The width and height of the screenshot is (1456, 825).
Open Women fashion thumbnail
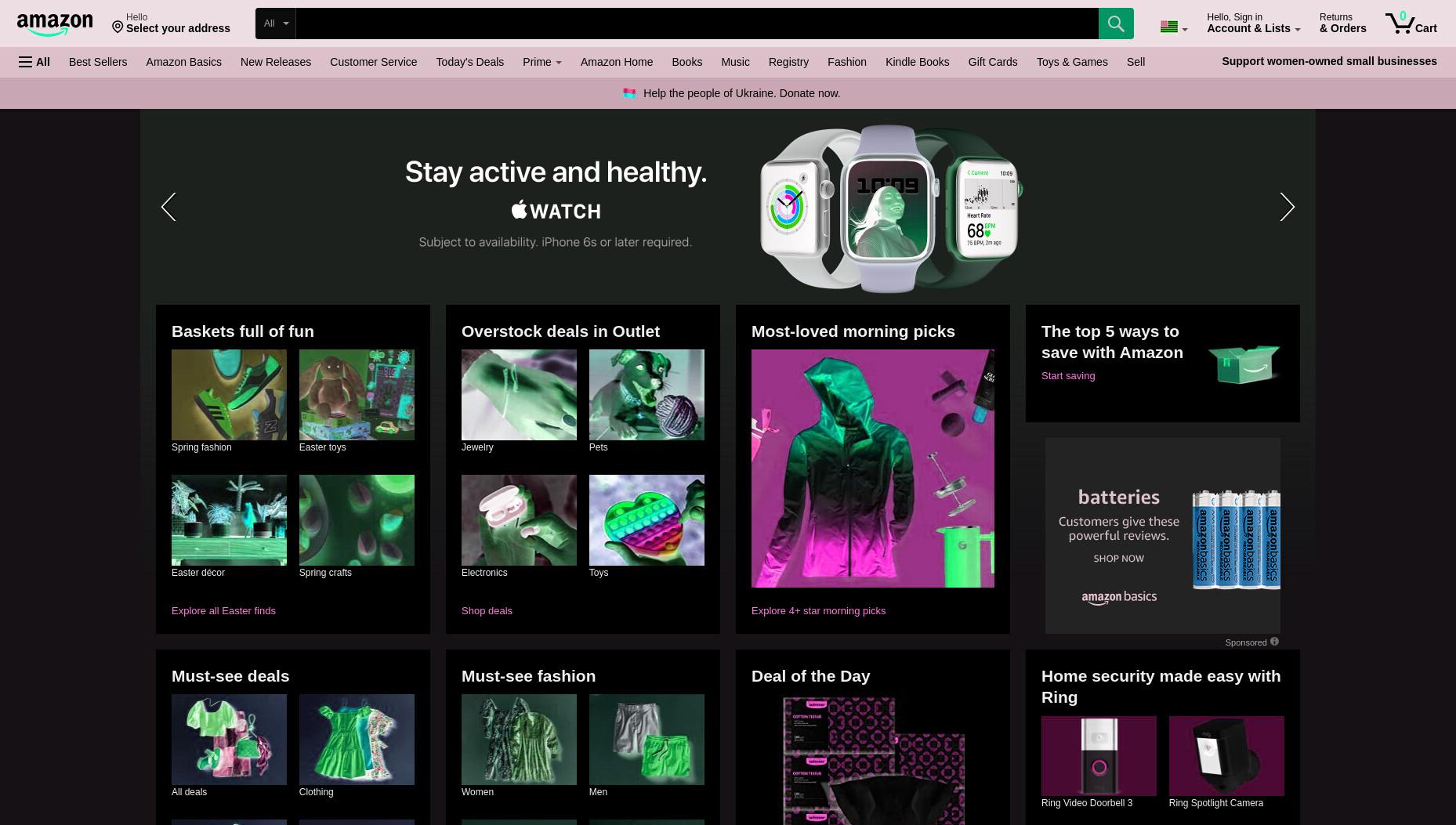(519, 740)
